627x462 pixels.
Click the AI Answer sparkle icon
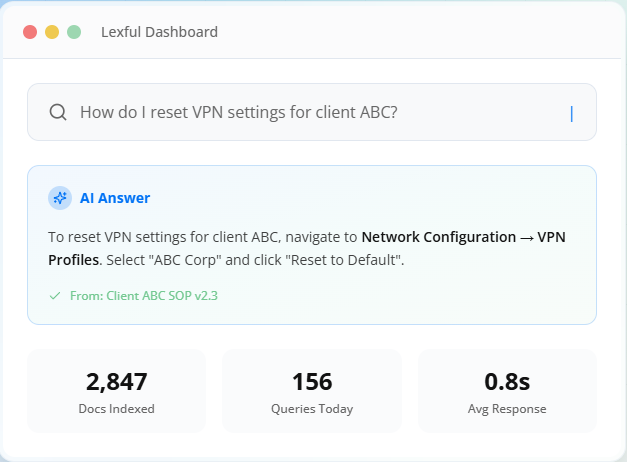[x=60, y=198]
